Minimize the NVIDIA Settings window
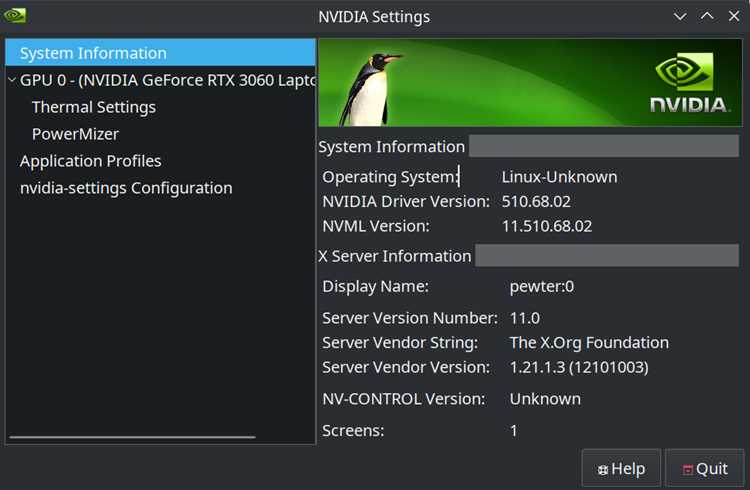Screen dimensions: 750x490 [680, 16]
